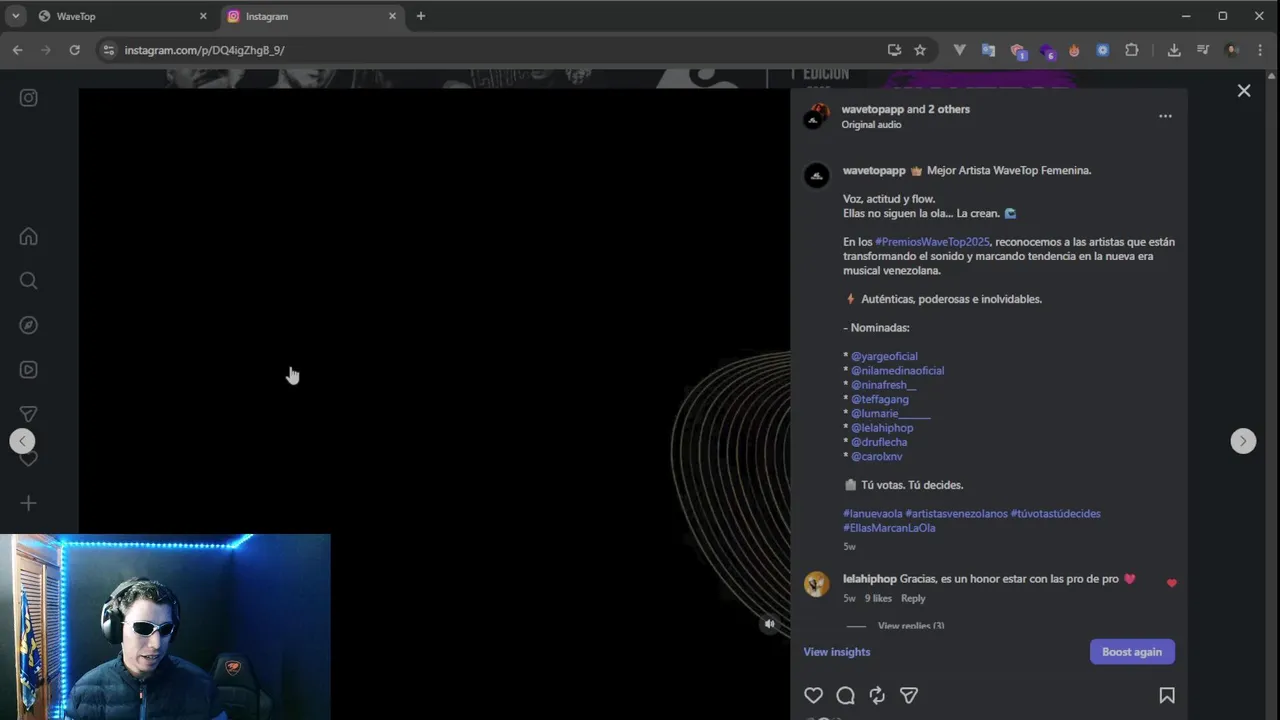1280x720 pixels.
Task: Open browser Downloads icon
Action: (x=1174, y=50)
